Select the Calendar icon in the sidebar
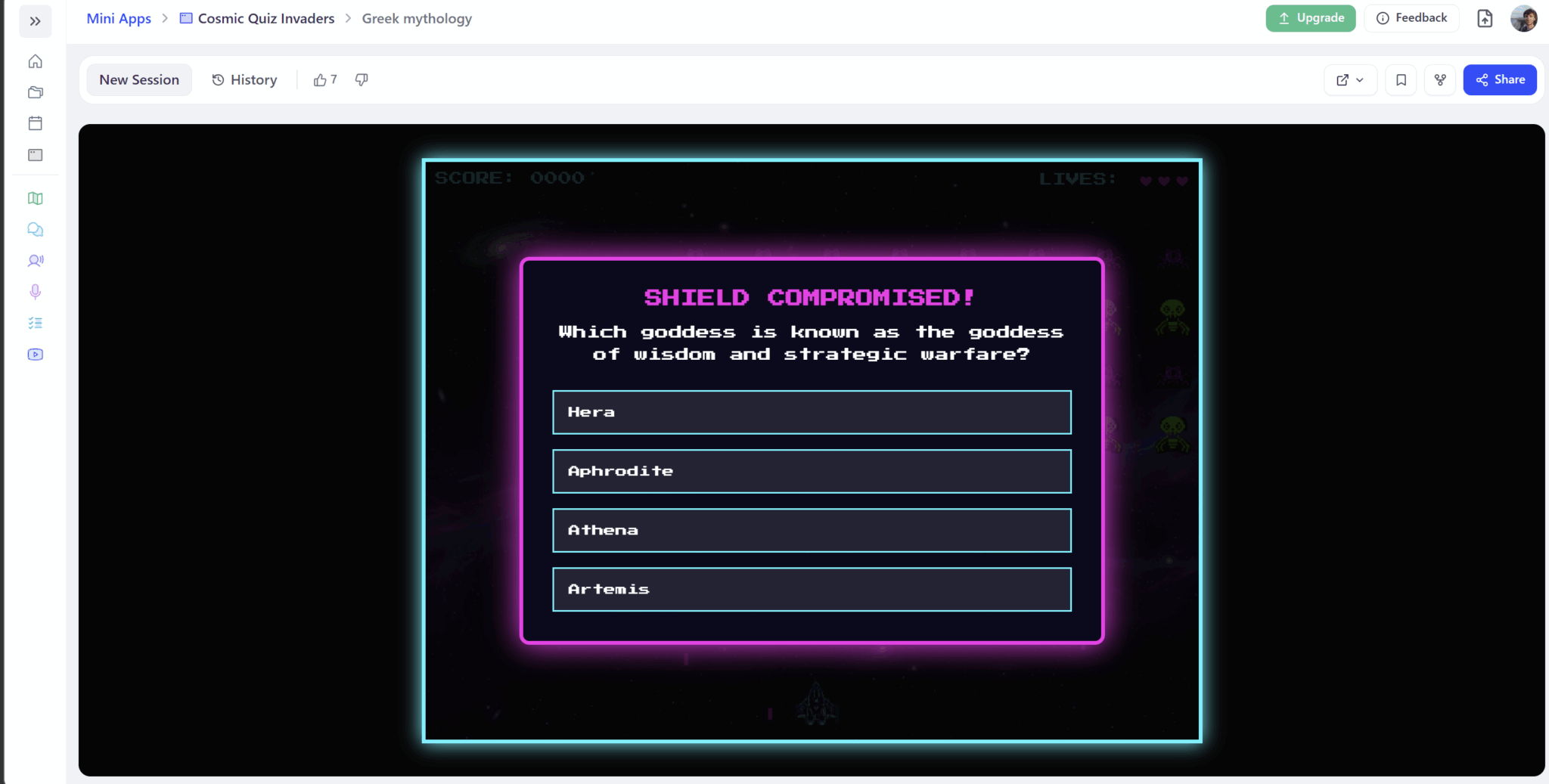The height and width of the screenshot is (784, 1549). [x=35, y=123]
